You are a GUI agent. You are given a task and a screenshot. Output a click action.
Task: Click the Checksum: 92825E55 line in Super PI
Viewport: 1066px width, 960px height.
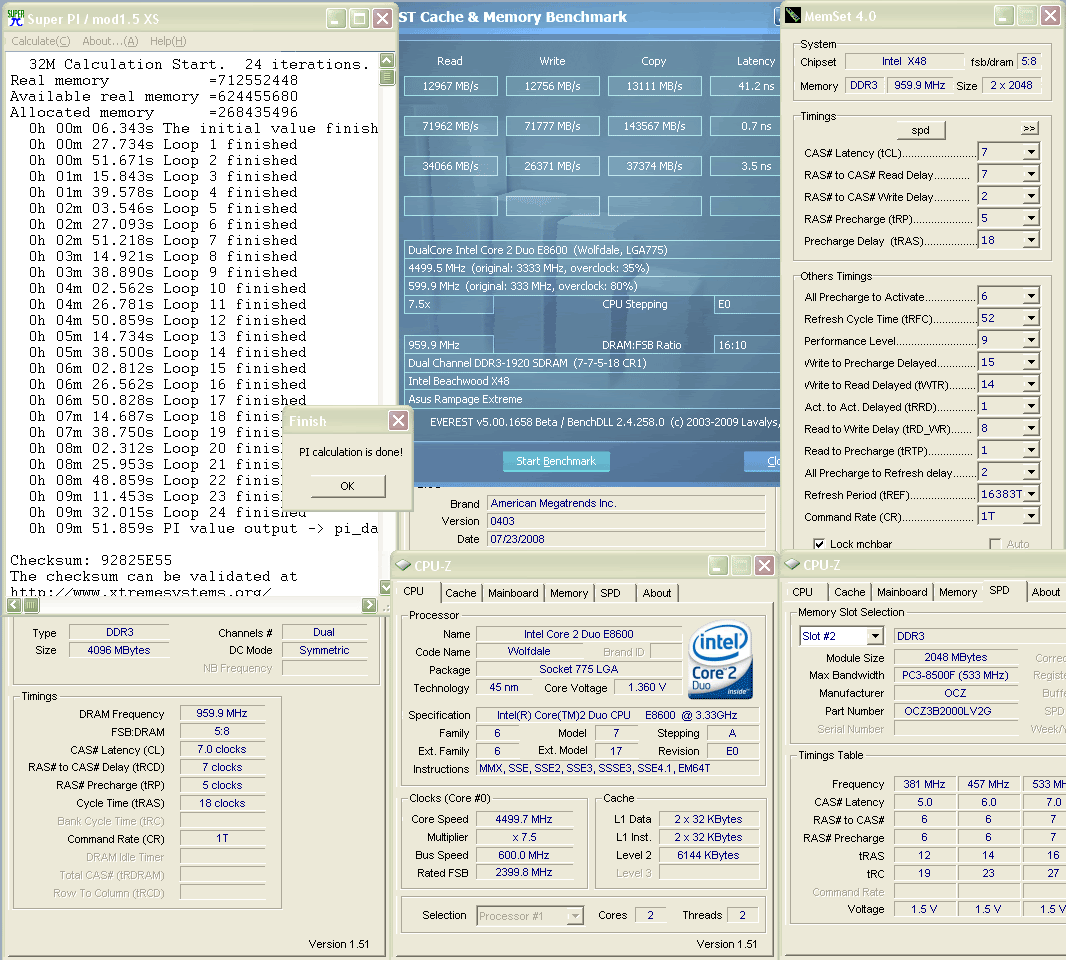coord(91,560)
